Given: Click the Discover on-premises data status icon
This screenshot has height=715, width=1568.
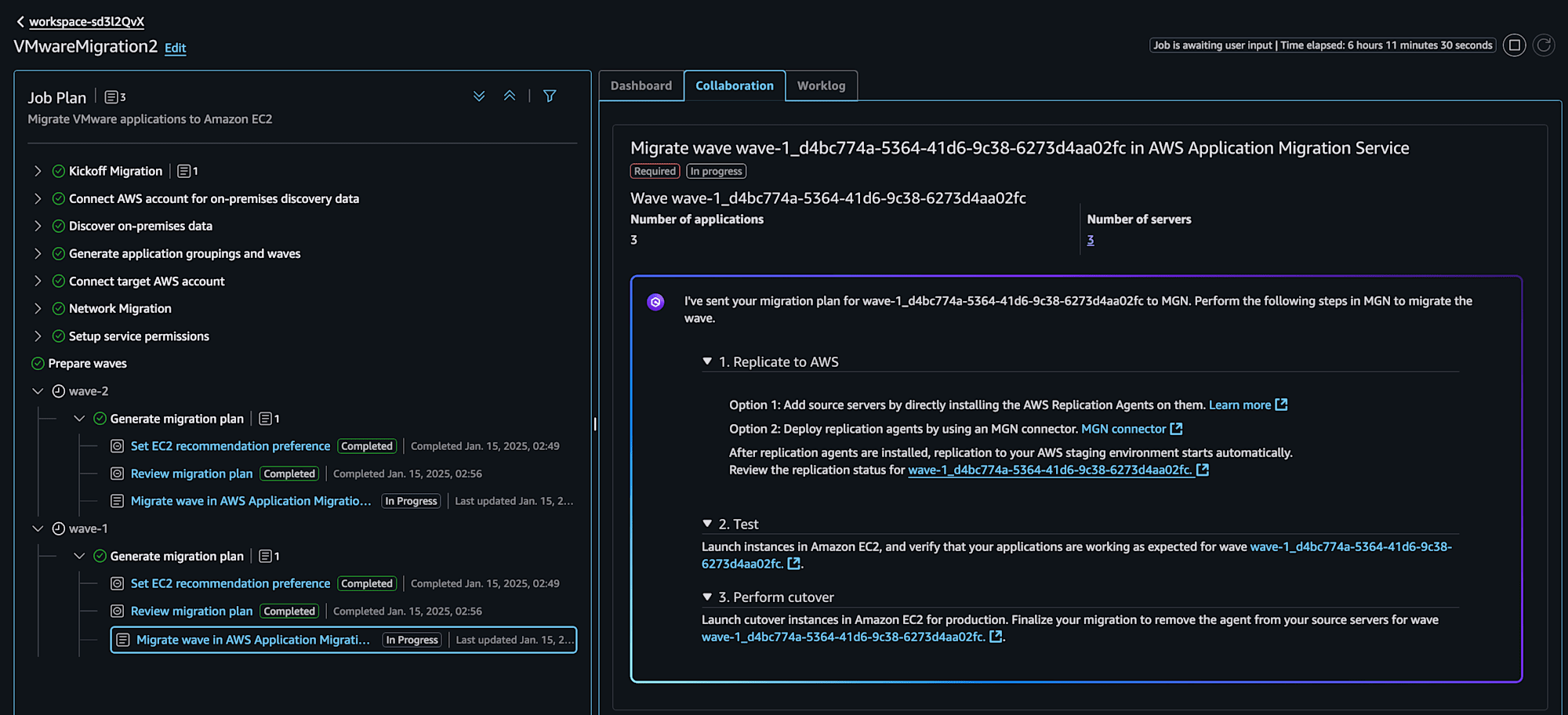Looking at the screenshot, I should [x=59, y=226].
